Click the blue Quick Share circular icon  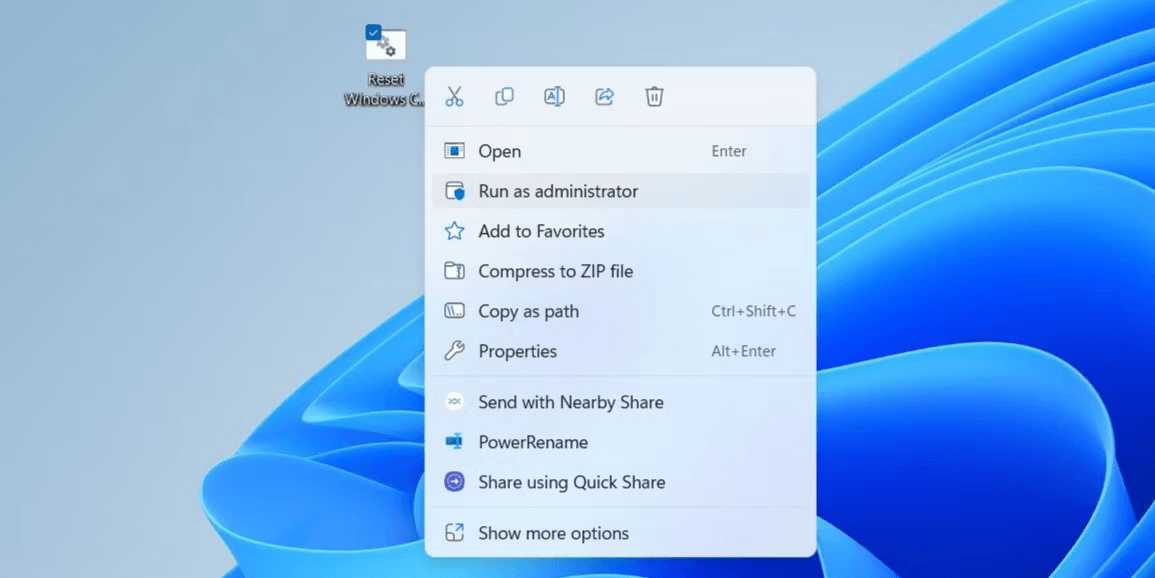click(x=454, y=482)
